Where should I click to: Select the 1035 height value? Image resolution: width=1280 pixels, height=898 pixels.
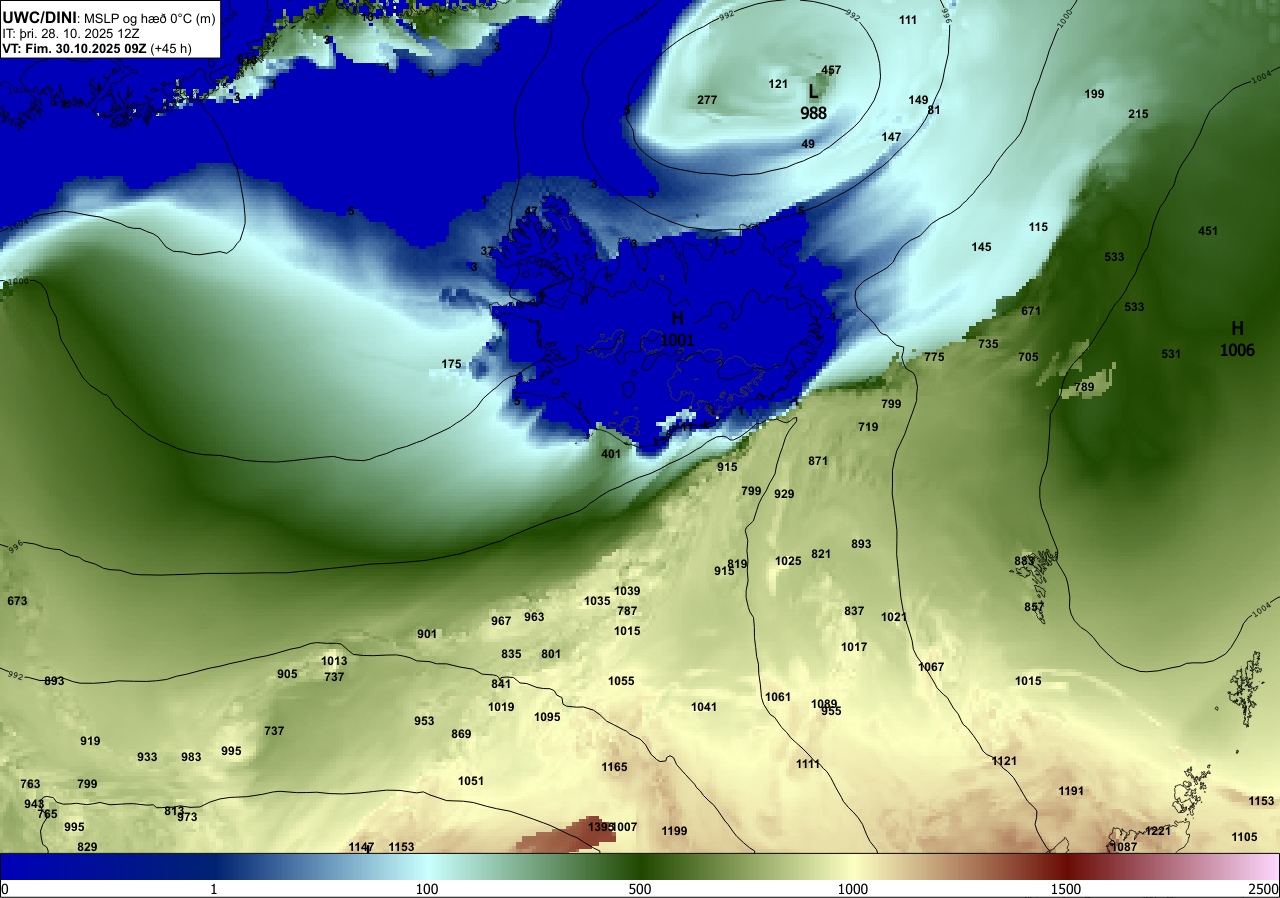coord(597,601)
